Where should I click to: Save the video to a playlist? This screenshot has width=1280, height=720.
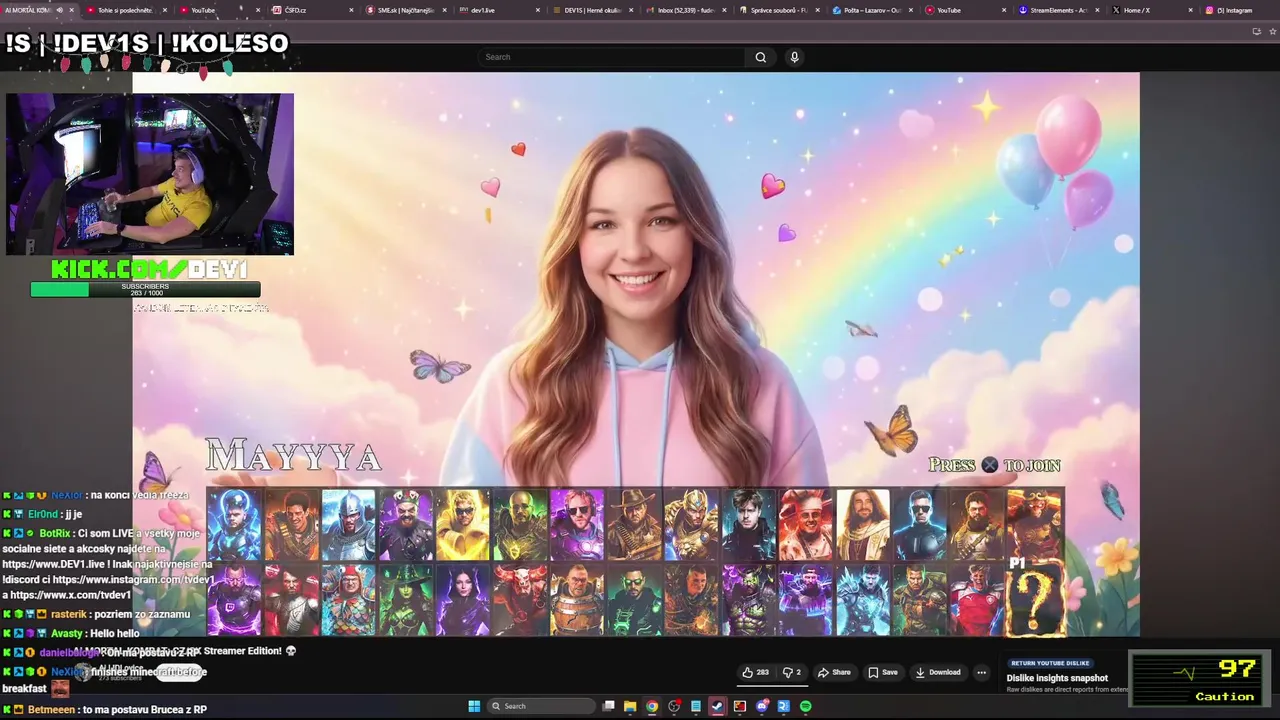(883, 672)
